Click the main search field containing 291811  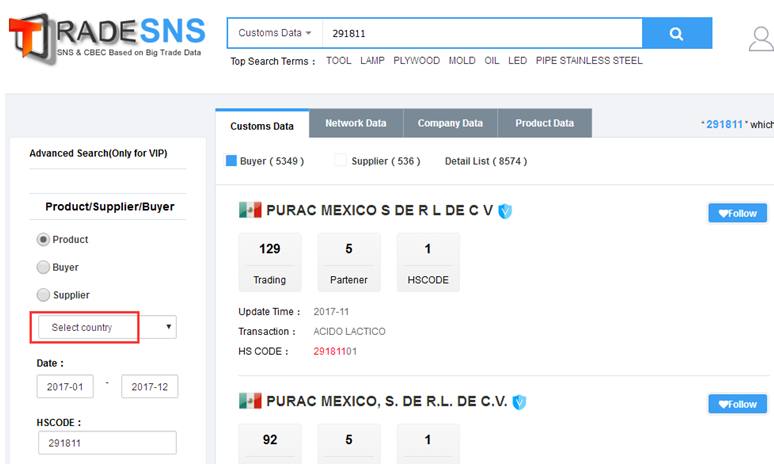(x=482, y=34)
